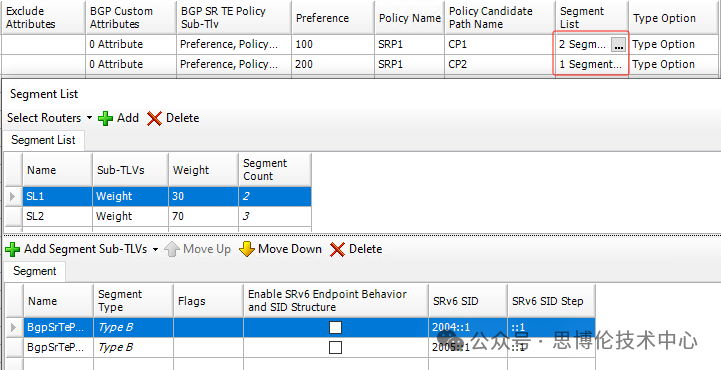Enable SRv6 Endpoint Behavior for the 2004::1 segment
This screenshot has width=721, height=370.
(336, 327)
